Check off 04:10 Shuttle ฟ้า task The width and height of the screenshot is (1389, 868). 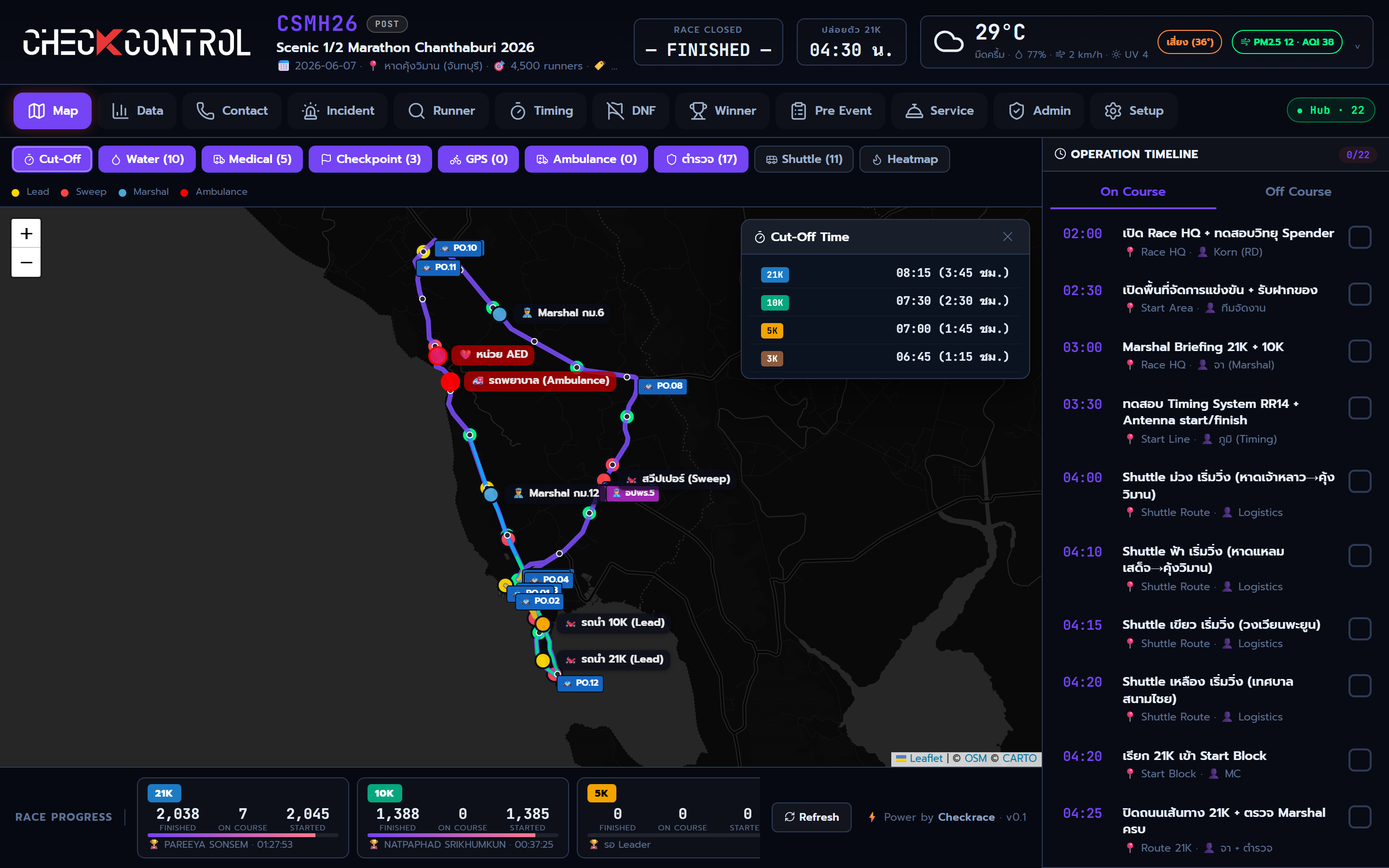[x=1360, y=556]
